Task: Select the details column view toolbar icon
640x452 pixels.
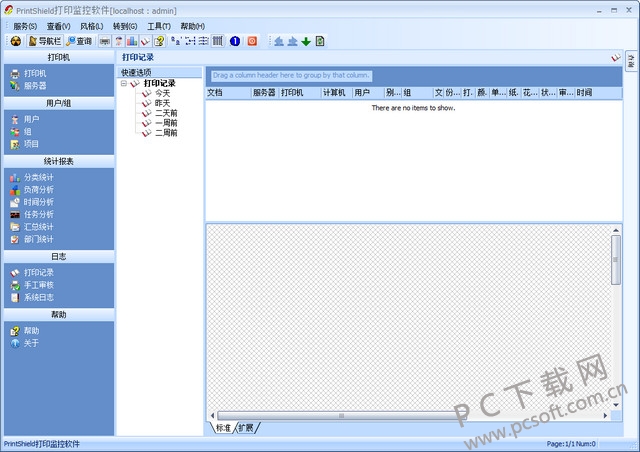Action: (x=218, y=41)
